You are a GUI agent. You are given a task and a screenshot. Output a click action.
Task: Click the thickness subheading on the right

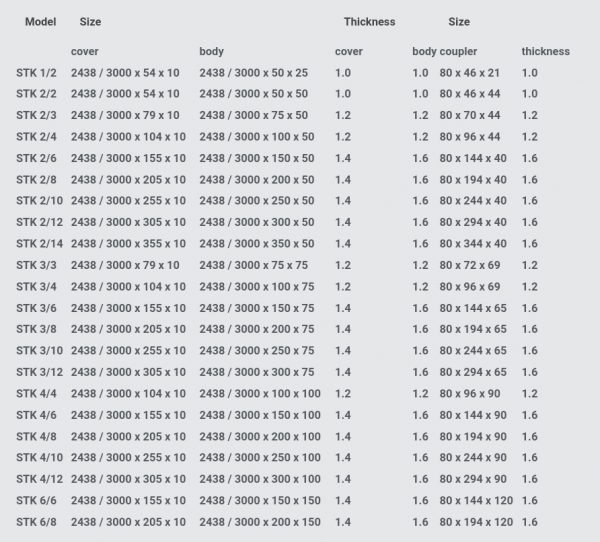click(x=546, y=51)
